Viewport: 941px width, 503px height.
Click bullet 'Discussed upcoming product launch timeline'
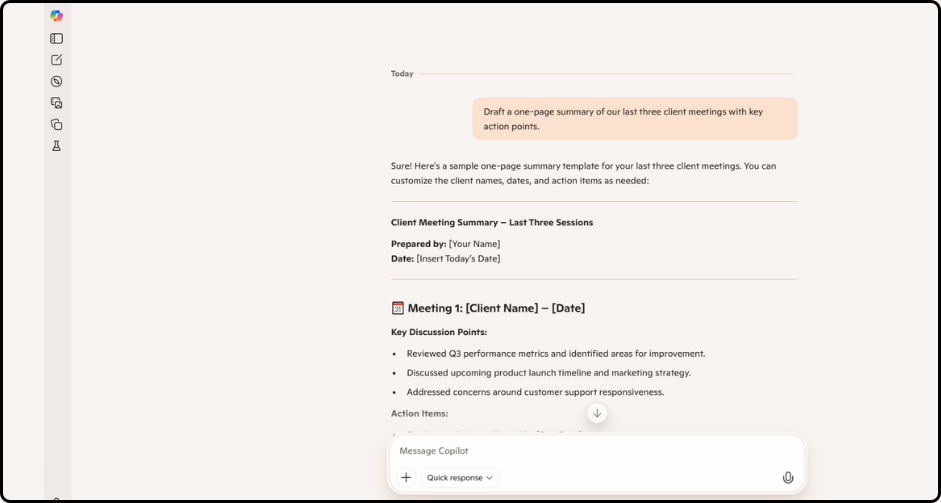[x=549, y=373]
